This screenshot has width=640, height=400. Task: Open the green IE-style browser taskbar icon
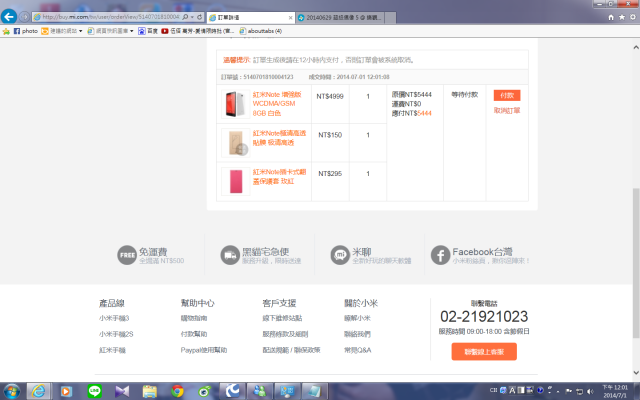coord(204,391)
